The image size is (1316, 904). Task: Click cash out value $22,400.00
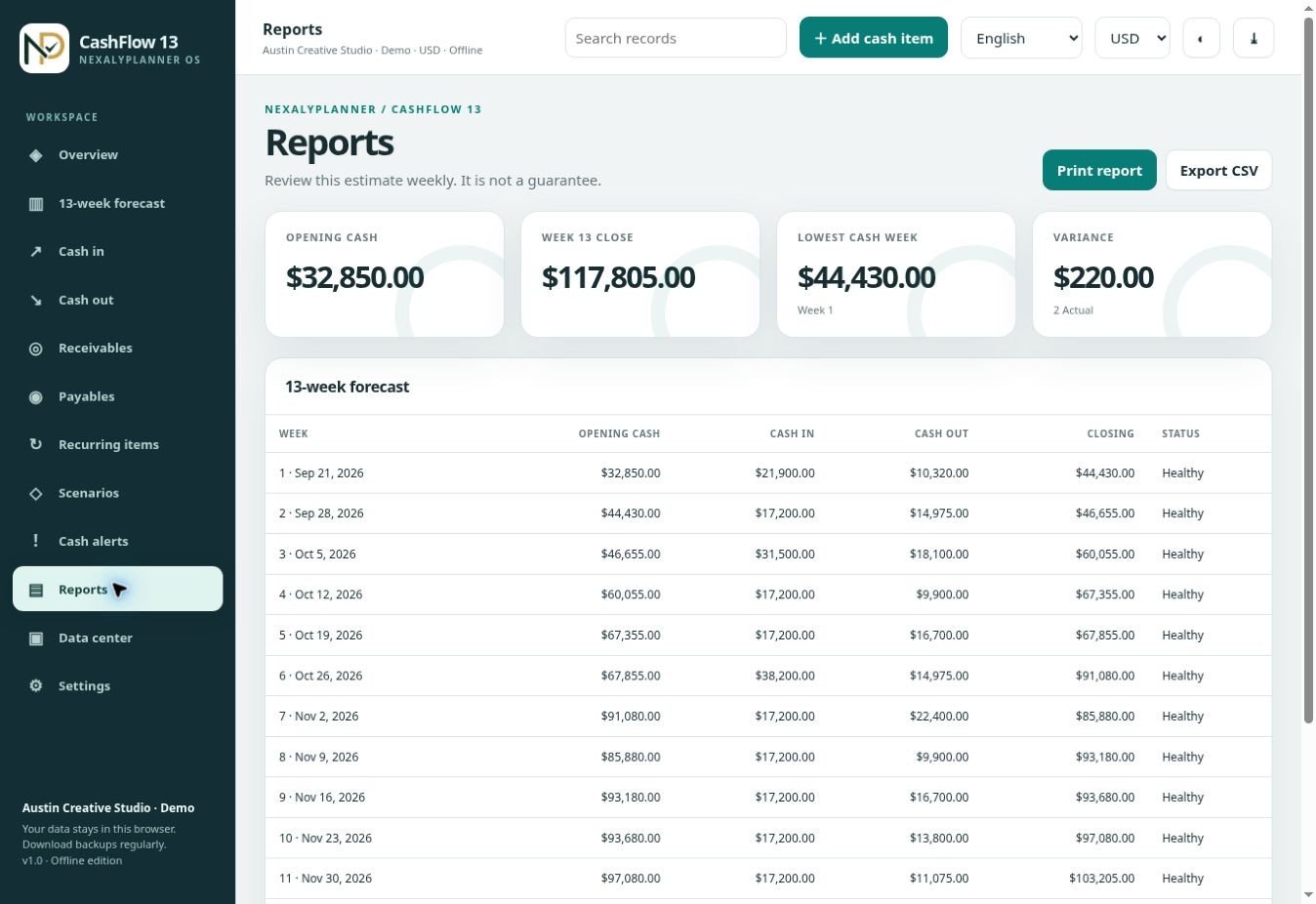point(939,717)
